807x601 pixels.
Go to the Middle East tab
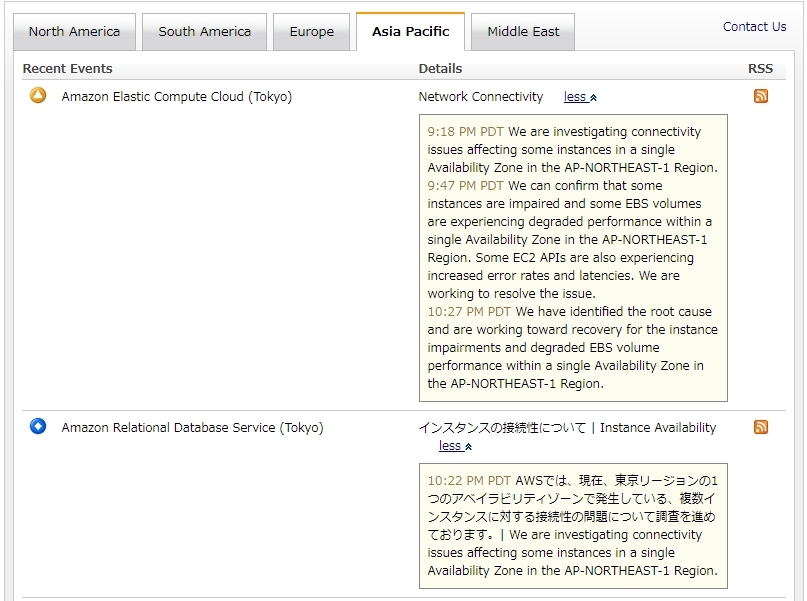pyautogui.click(x=523, y=32)
